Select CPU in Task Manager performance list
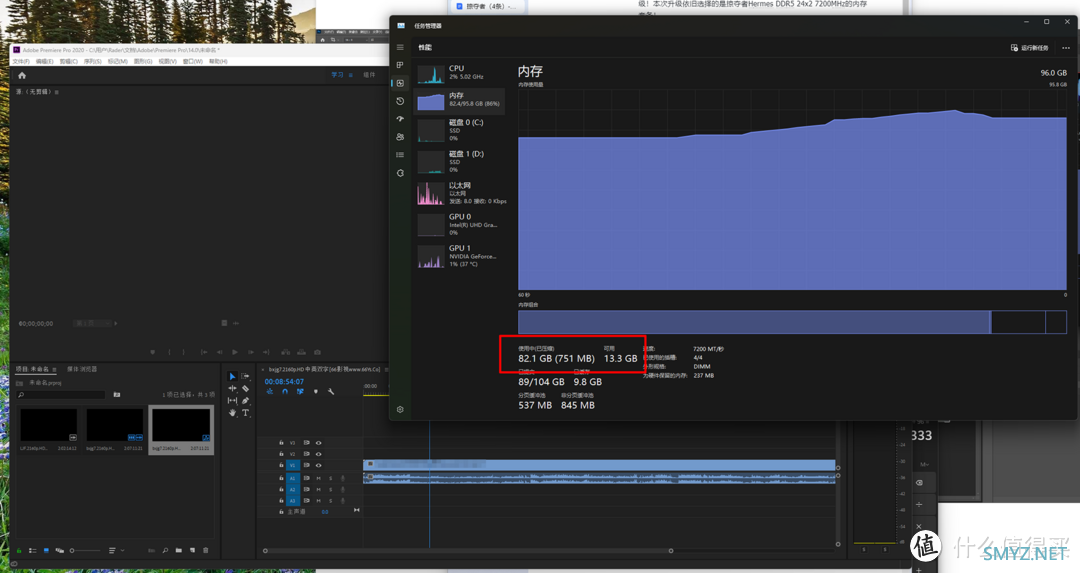Viewport: 1080px width, 573px height. [x=460, y=72]
